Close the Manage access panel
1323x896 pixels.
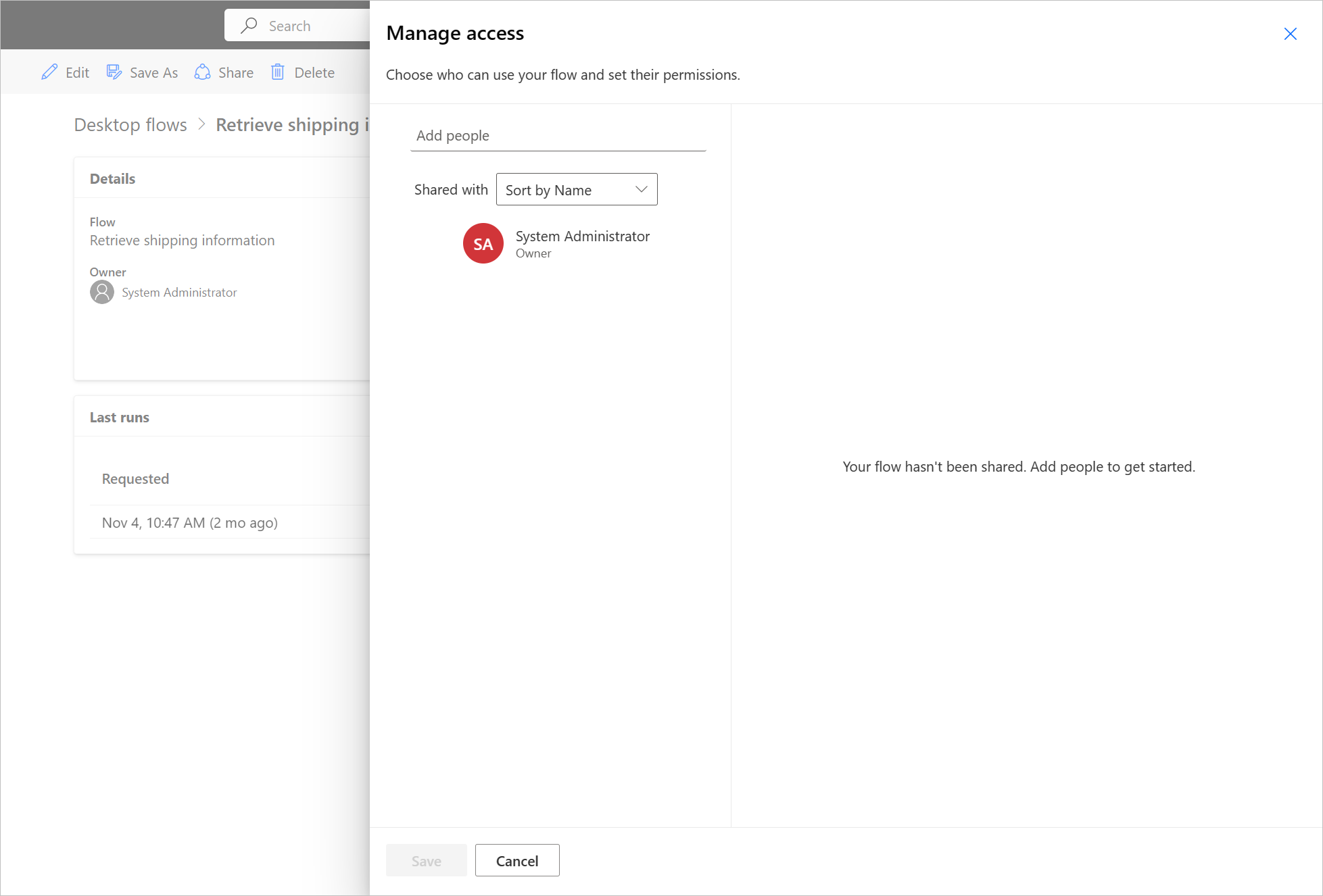(1291, 33)
